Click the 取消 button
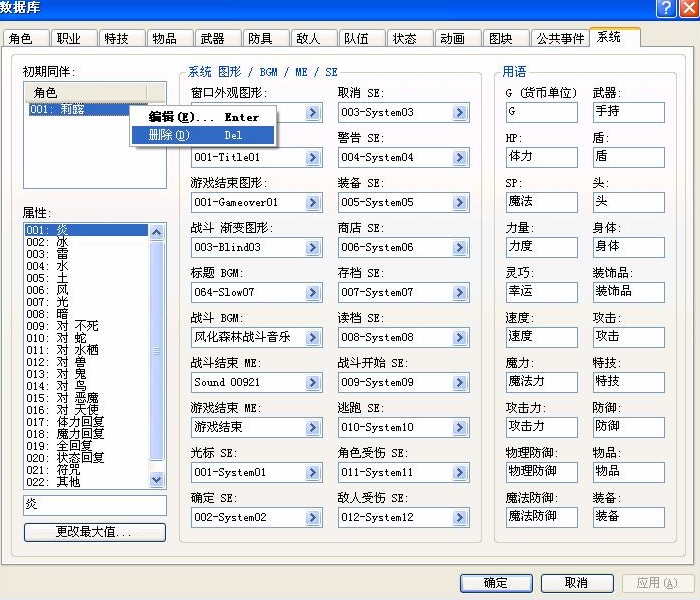The height and width of the screenshot is (600, 700). tap(577, 583)
